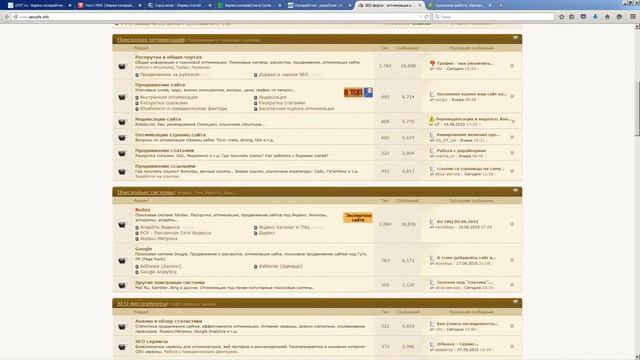Image resolution: width=640 pixels, height=360 pixels.
Task: Open the Firefox hamburger menu
Action: tap(633, 17)
